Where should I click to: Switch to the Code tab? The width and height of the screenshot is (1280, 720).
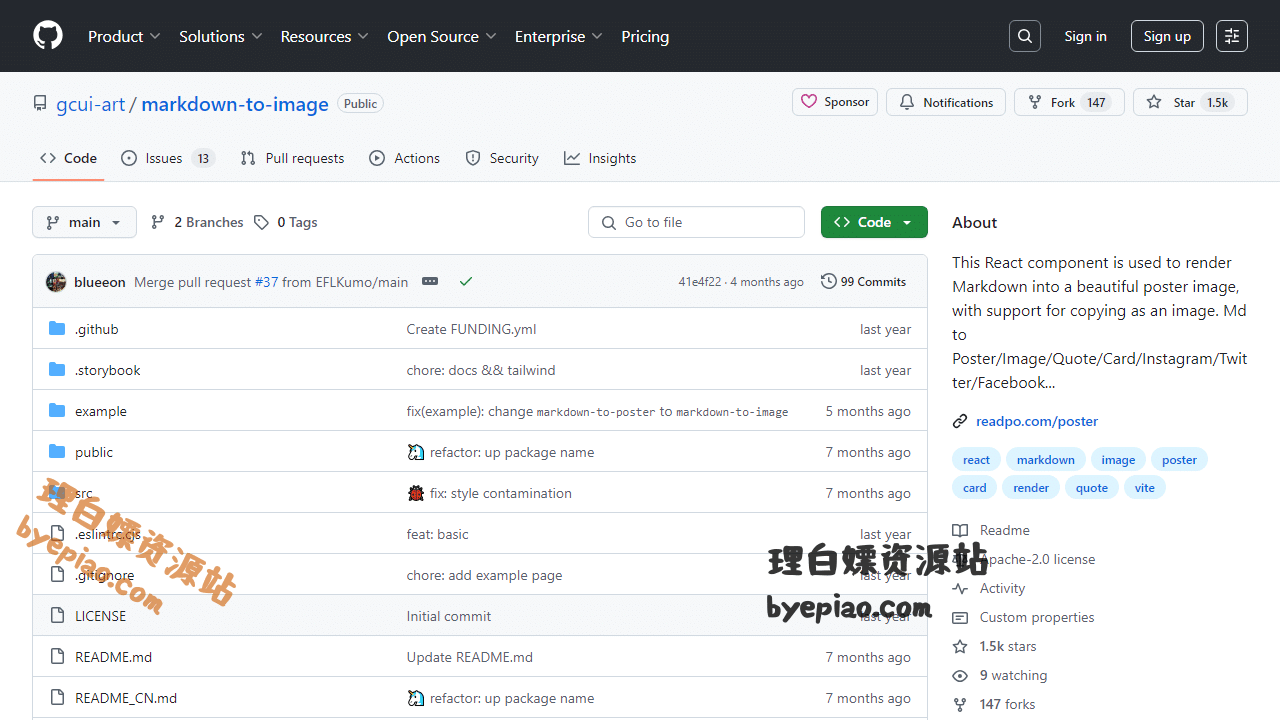(68, 158)
